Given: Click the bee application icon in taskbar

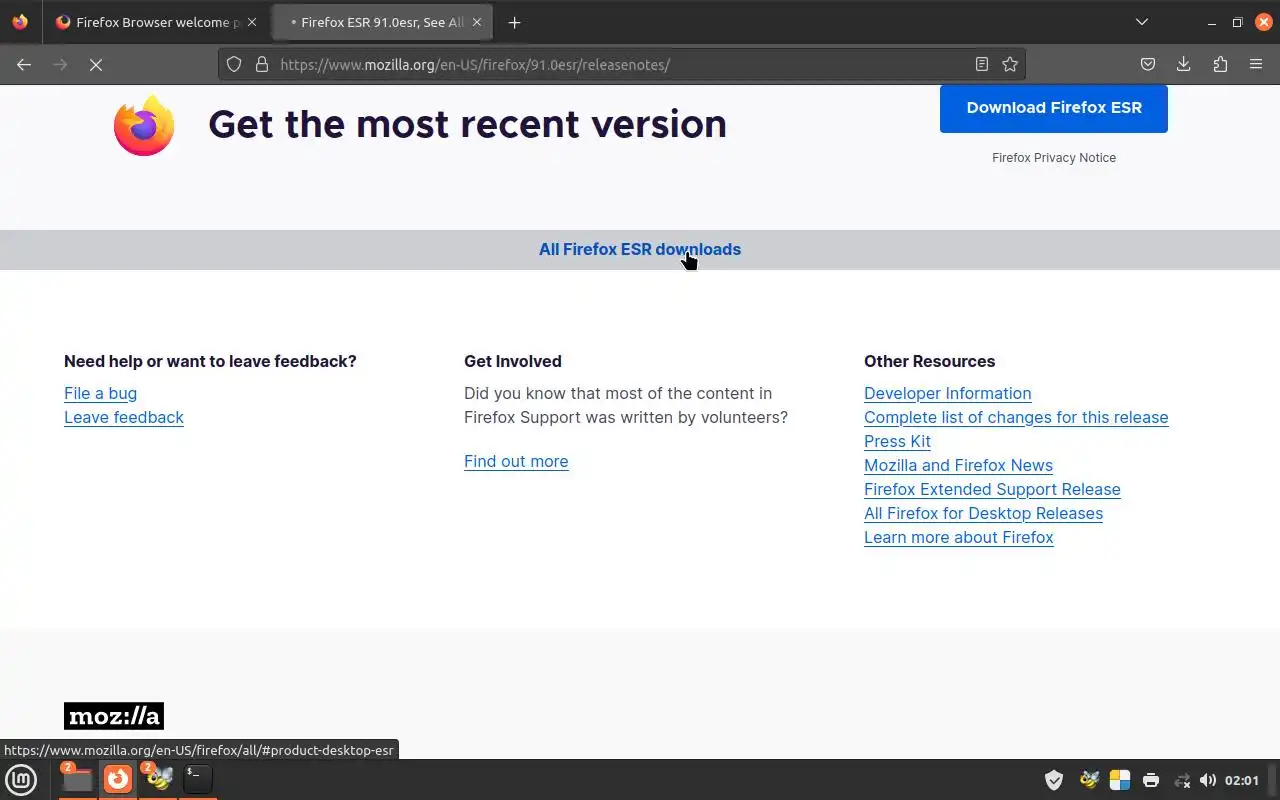Looking at the screenshot, I should point(158,779).
